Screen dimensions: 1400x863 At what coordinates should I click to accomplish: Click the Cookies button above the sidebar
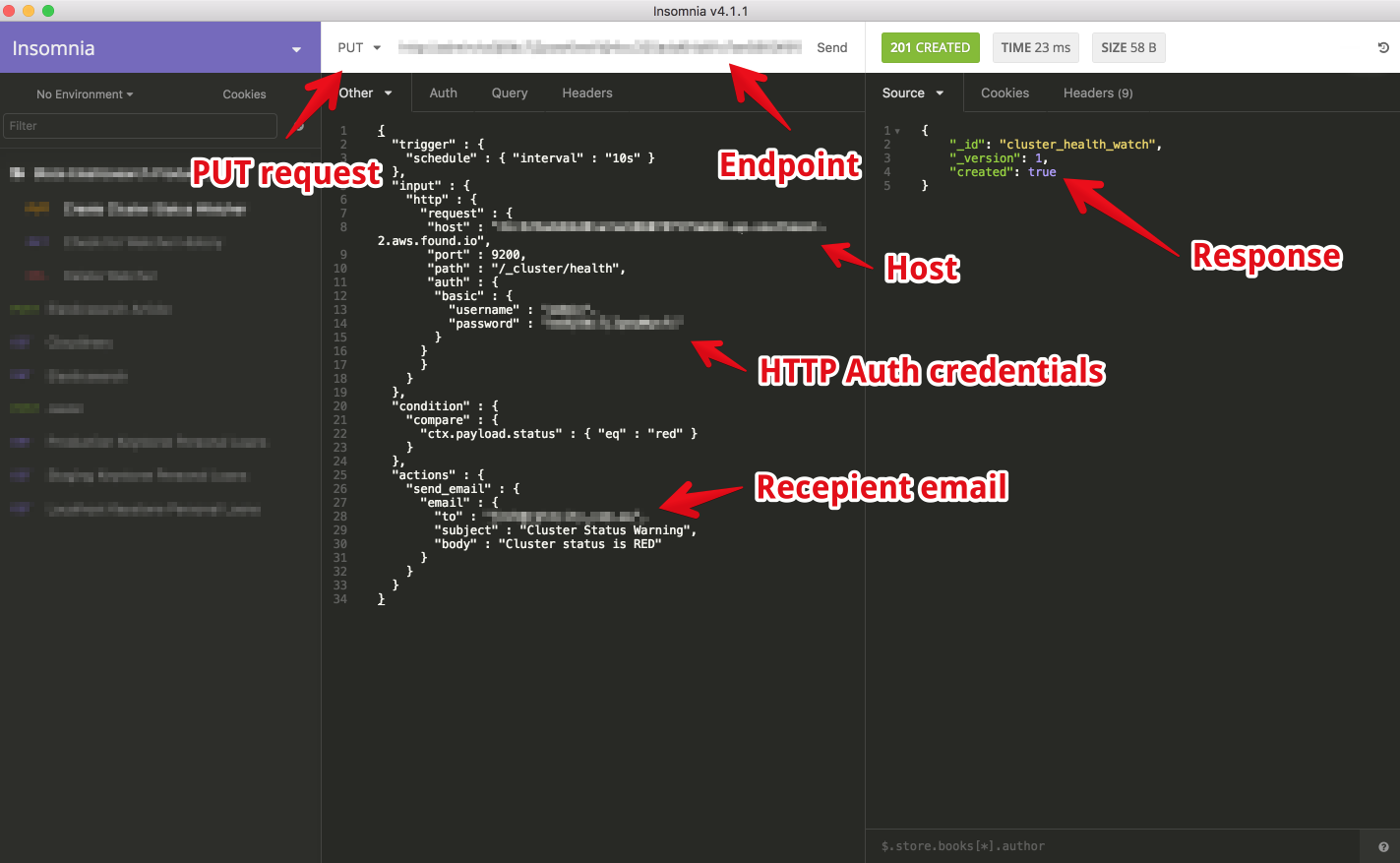(244, 93)
